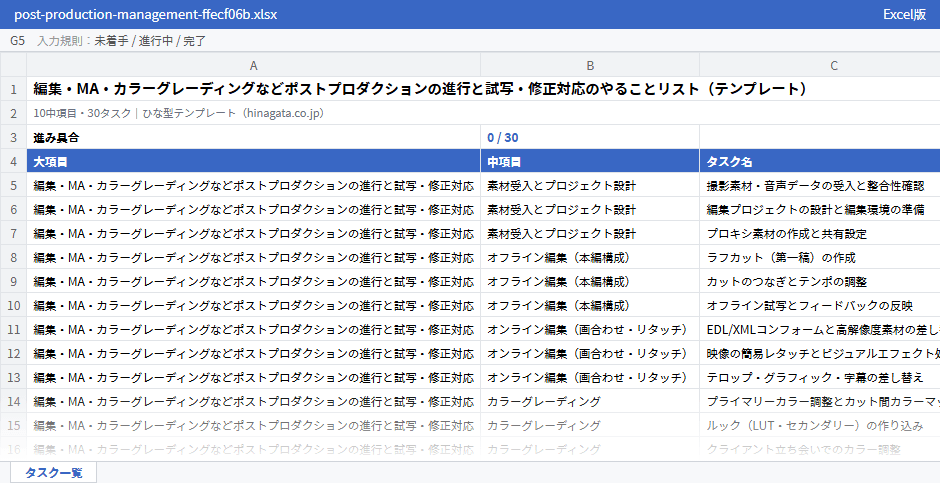Click the タスク名 header cell

coord(820,161)
